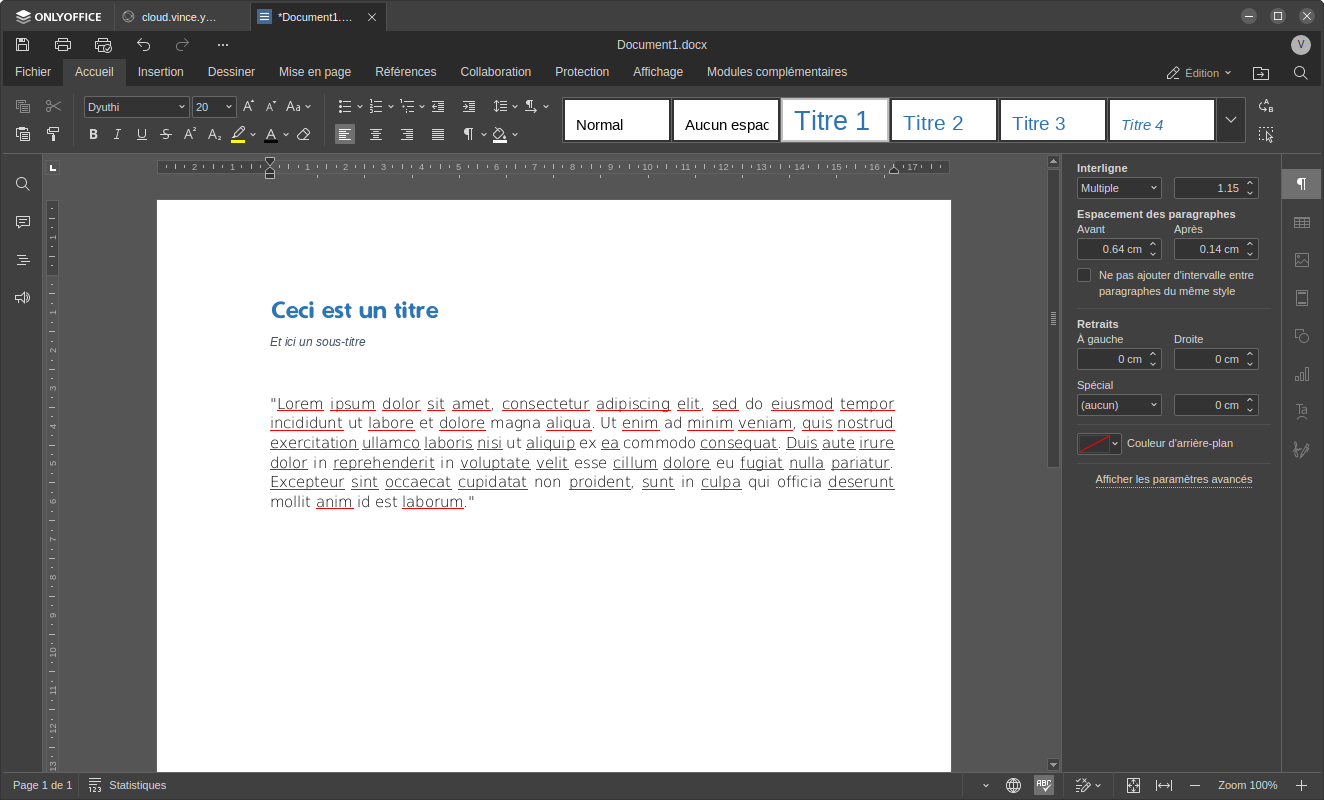Expand the Spécial '(aucun)' indent dropdown
This screenshot has height=800, width=1324.
1118,405
